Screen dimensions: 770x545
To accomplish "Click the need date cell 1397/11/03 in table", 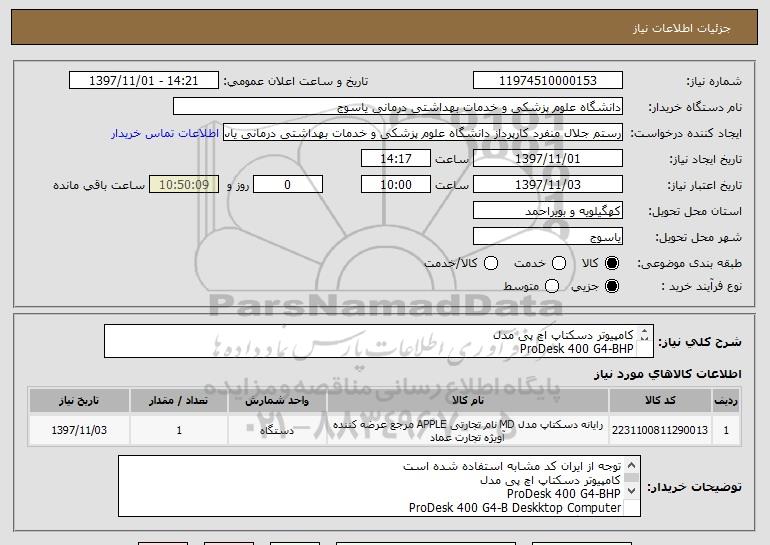I will click(x=79, y=430).
